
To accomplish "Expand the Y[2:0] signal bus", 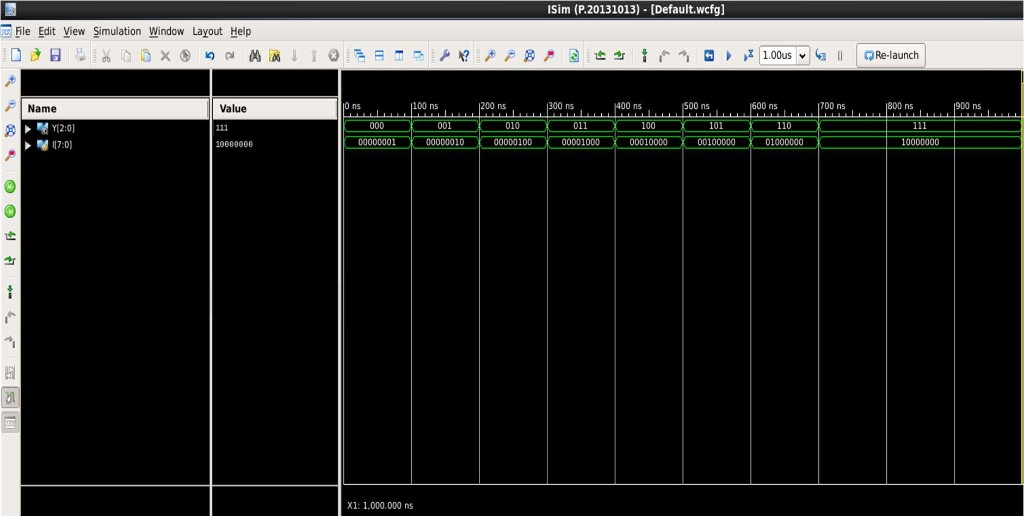I will [x=29, y=128].
